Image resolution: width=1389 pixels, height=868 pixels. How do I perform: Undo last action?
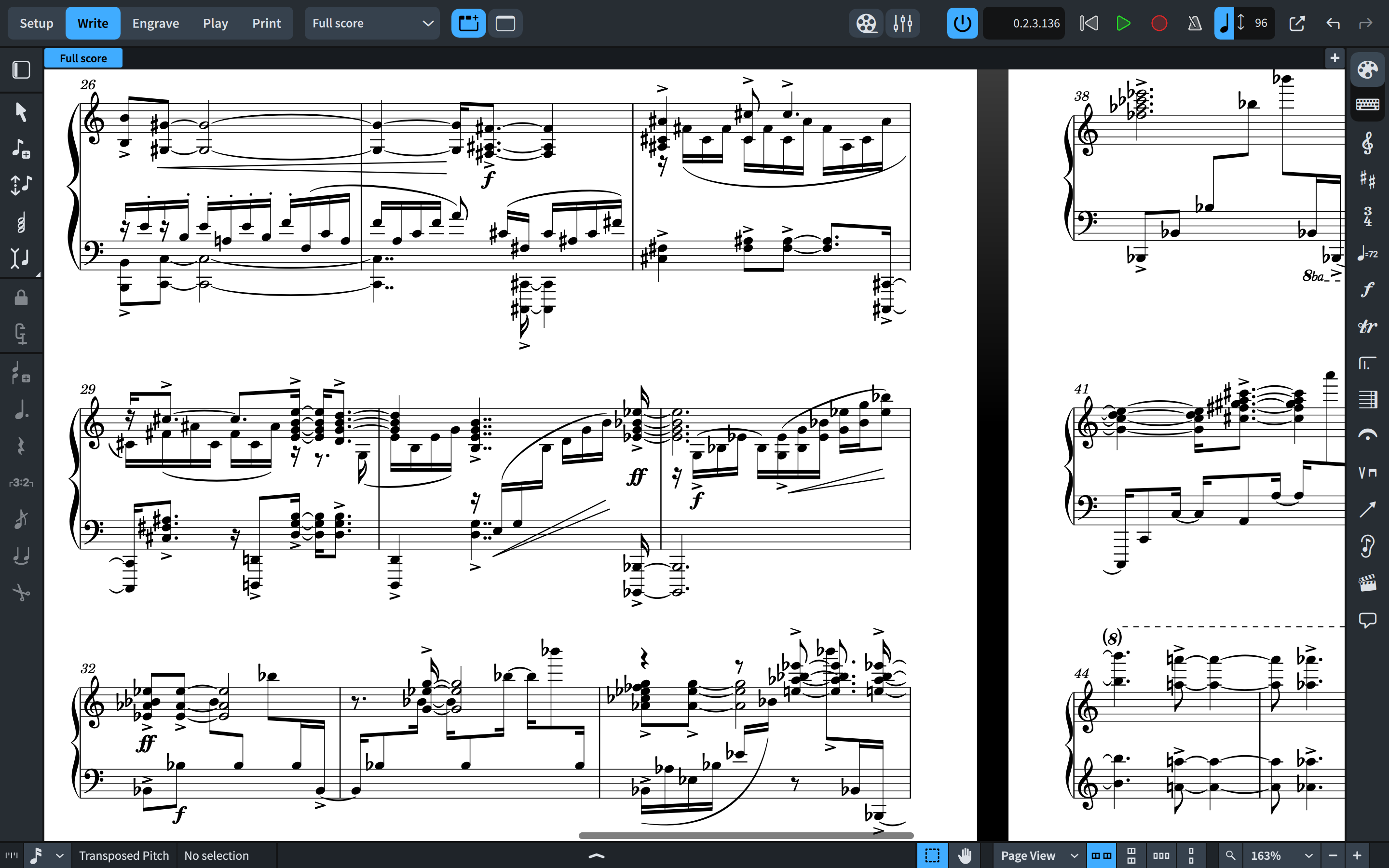pyautogui.click(x=1333, y=24)
